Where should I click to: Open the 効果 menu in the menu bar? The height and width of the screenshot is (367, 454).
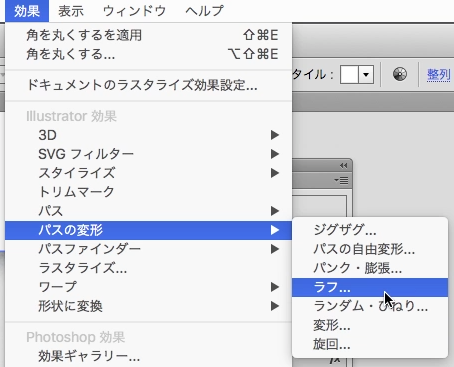click(27, 11)
